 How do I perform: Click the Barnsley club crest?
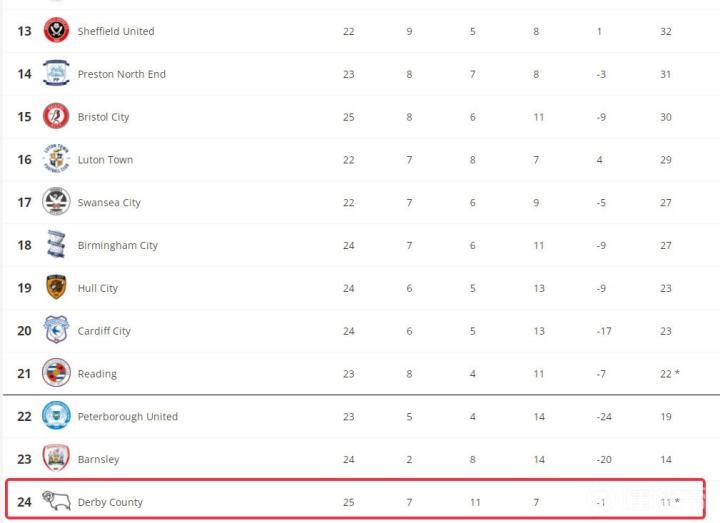[x=56, y=459]
